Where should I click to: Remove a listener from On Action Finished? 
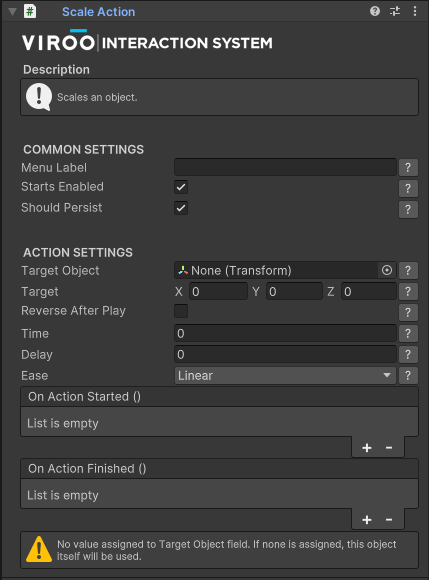[x=389, y=520]
